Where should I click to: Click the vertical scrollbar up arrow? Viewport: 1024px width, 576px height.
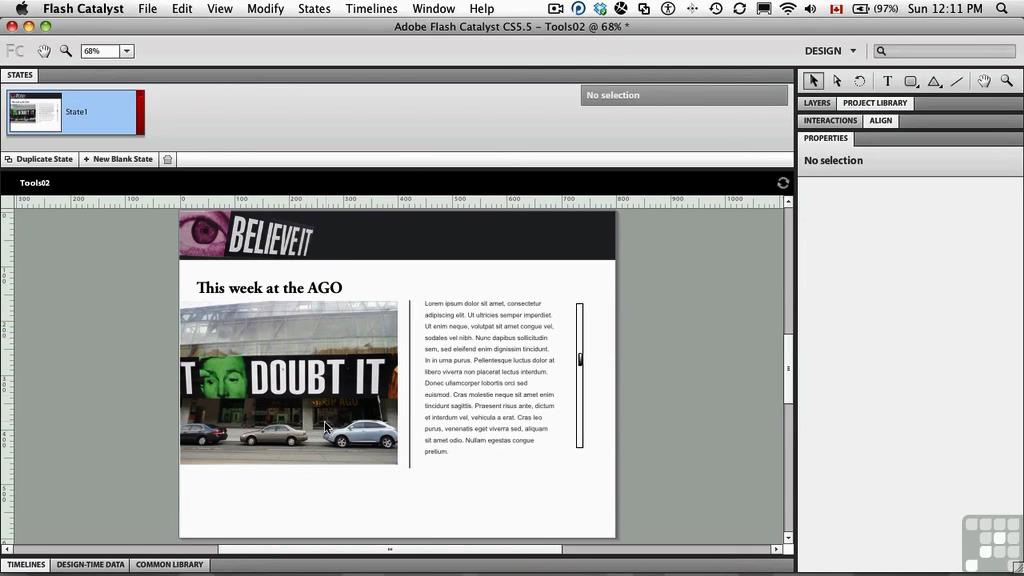pyautogui.click(x=788, y=201)
